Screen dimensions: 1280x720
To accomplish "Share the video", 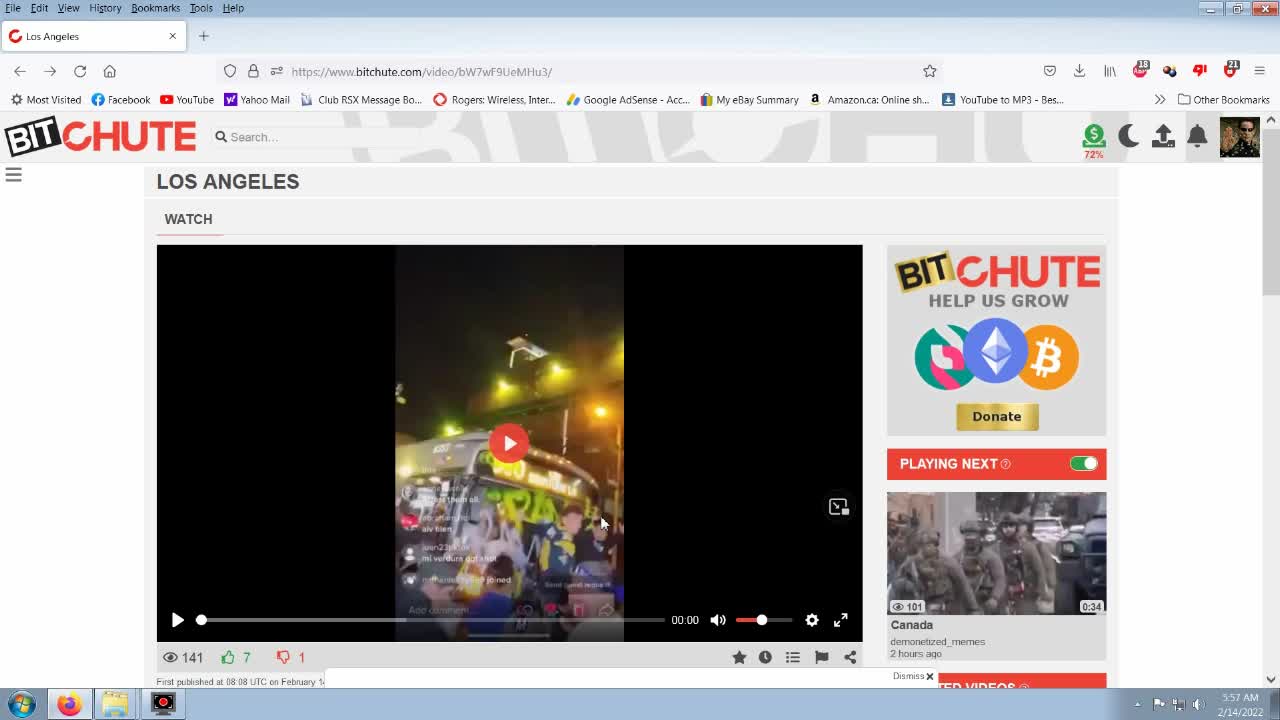I will [x=850, y=657].
